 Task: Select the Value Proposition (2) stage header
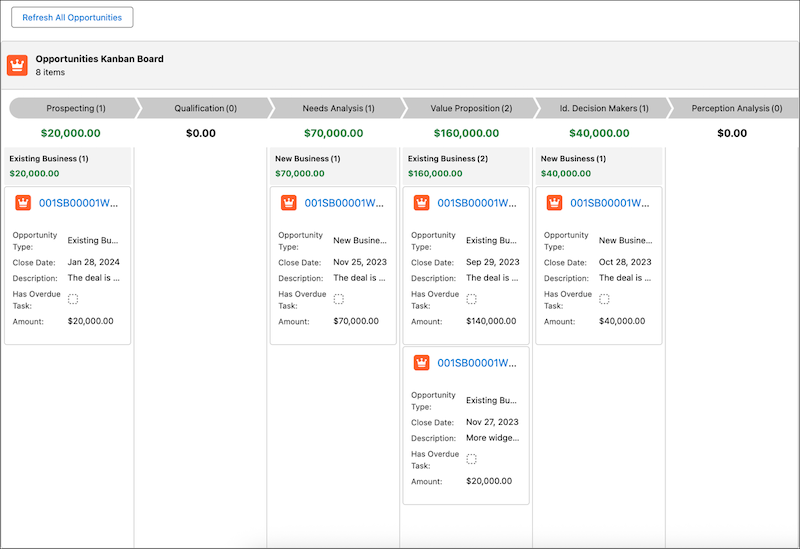[470, 108]
